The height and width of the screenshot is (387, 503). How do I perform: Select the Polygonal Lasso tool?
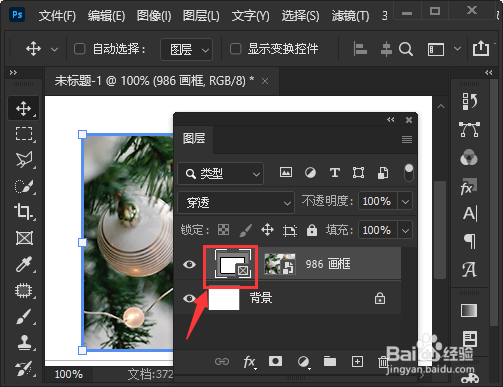tap(24, 159)
